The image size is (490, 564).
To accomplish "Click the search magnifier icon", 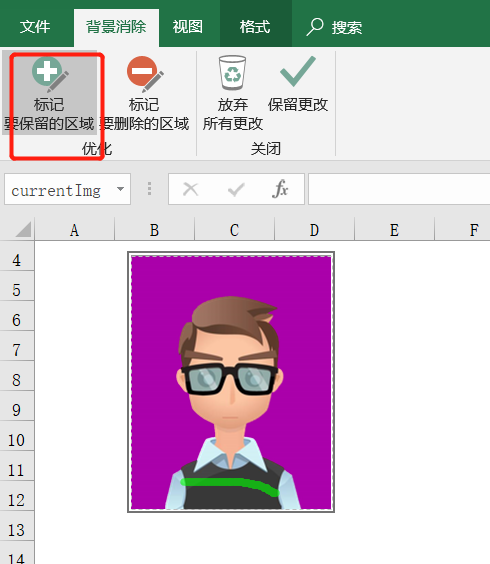I will click(x=315, y=27).
